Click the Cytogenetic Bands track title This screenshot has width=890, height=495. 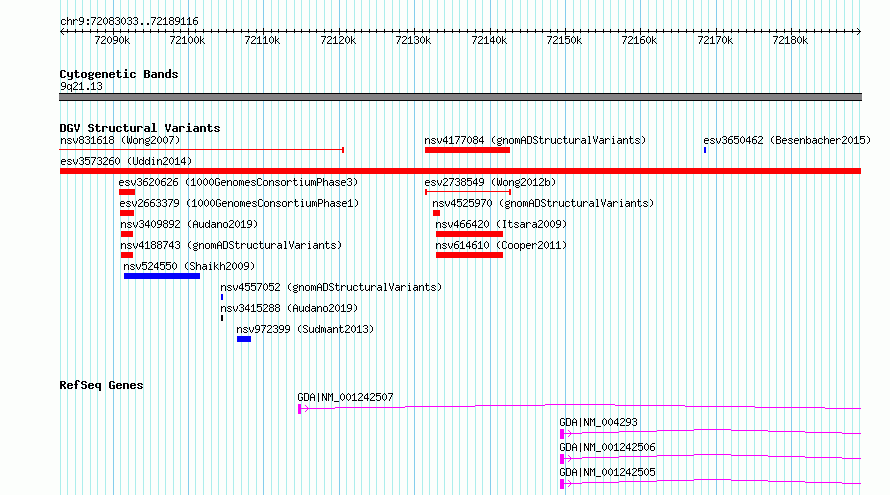pyautogui.click(x=119, y=74)
